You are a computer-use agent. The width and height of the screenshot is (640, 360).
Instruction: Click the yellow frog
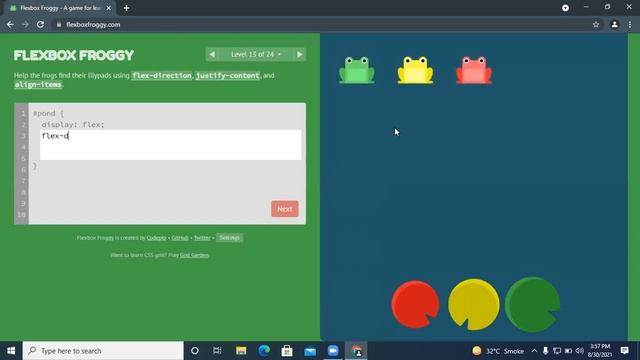tap(415, 70)
